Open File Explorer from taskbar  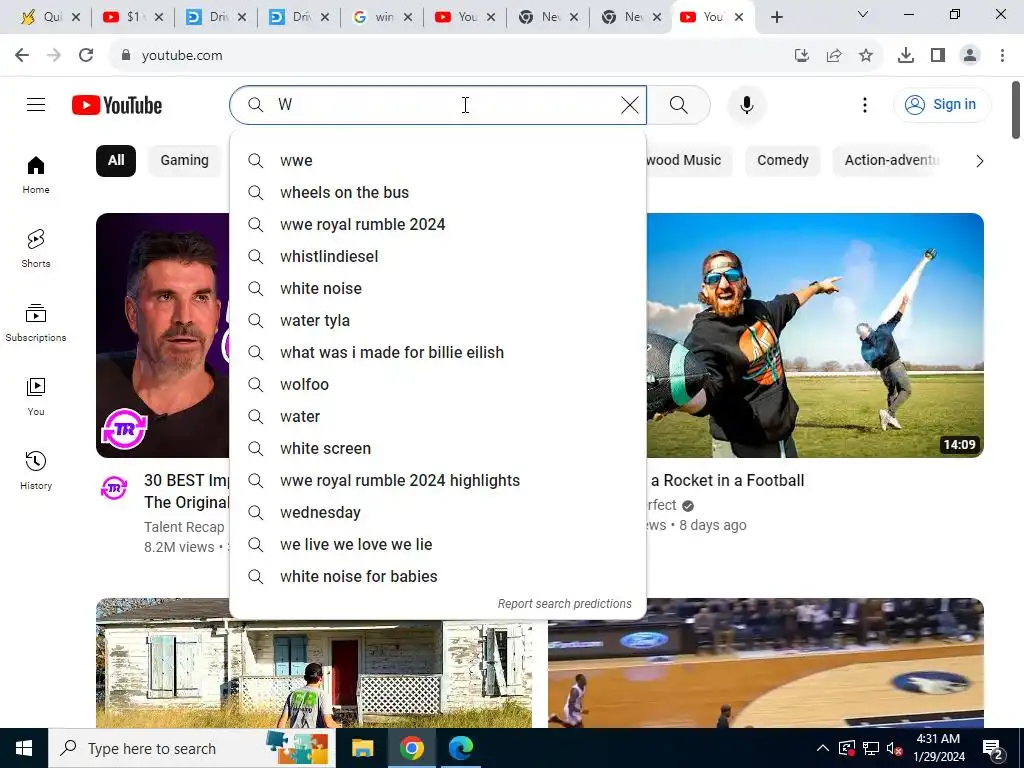(362, 748)
